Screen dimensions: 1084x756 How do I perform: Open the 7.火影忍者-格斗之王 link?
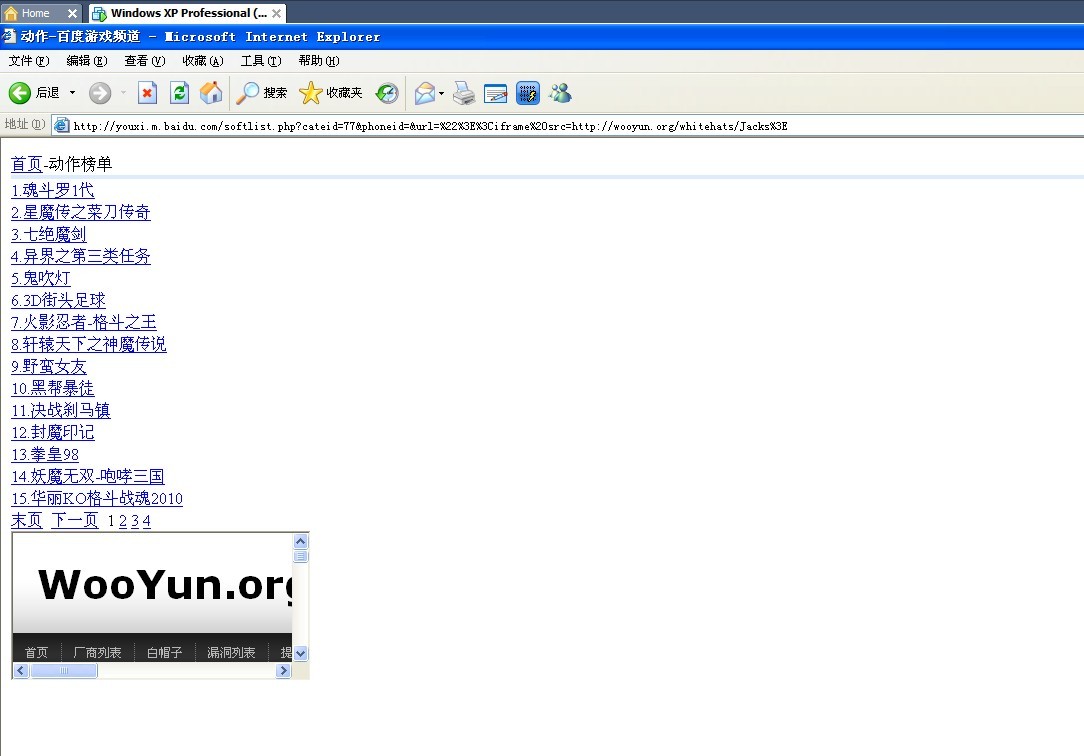(x=84, y=323)
